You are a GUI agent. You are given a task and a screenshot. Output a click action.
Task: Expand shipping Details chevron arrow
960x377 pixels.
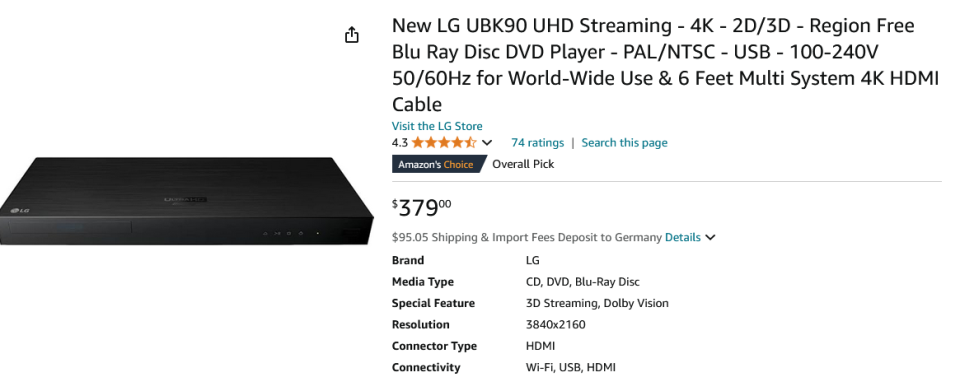[x=710, y=237]
